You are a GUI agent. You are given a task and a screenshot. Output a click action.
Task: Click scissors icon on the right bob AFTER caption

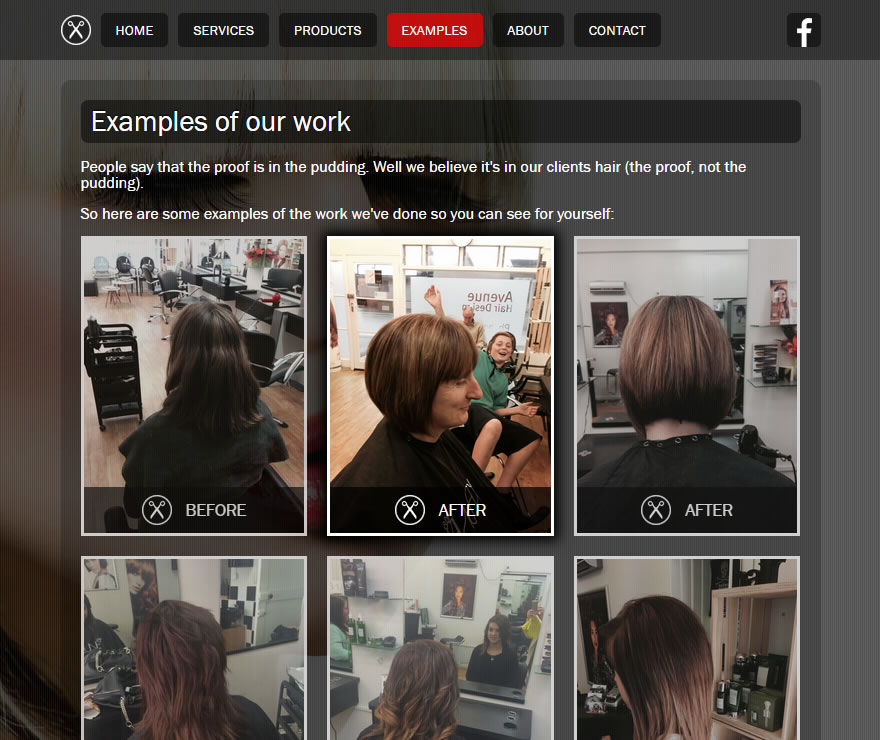click(656, 510)
